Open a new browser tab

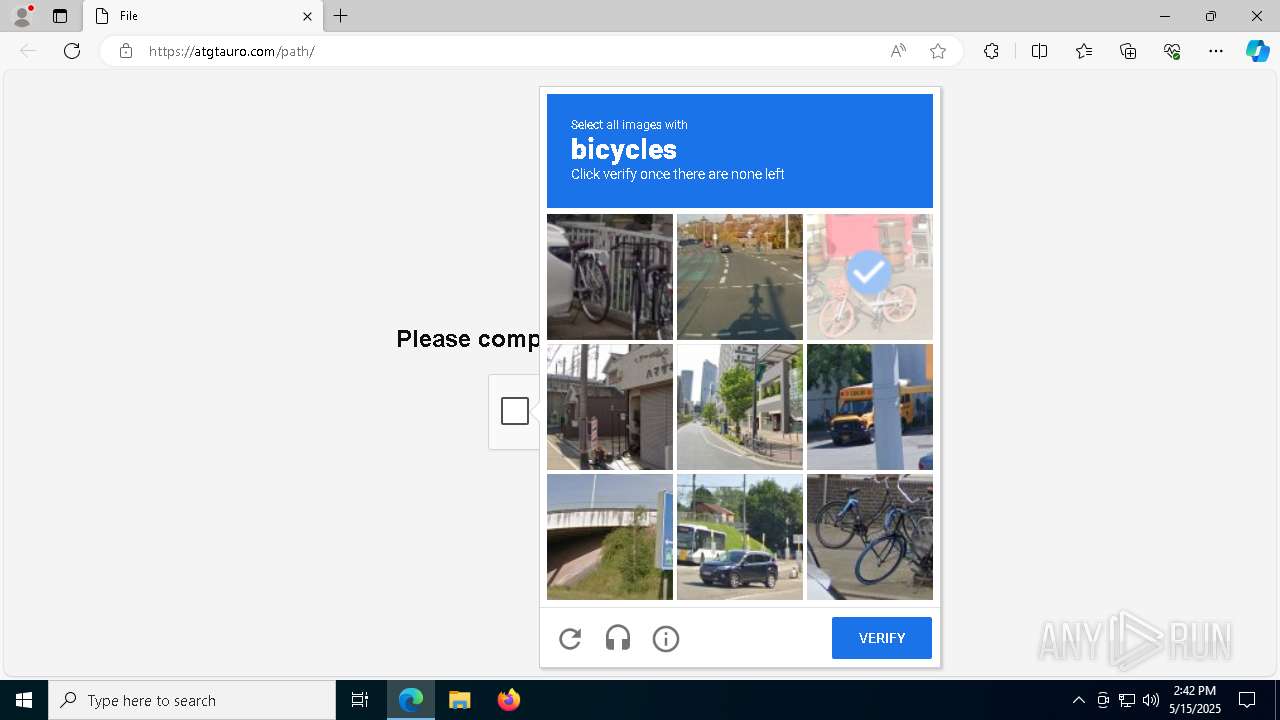341,16
